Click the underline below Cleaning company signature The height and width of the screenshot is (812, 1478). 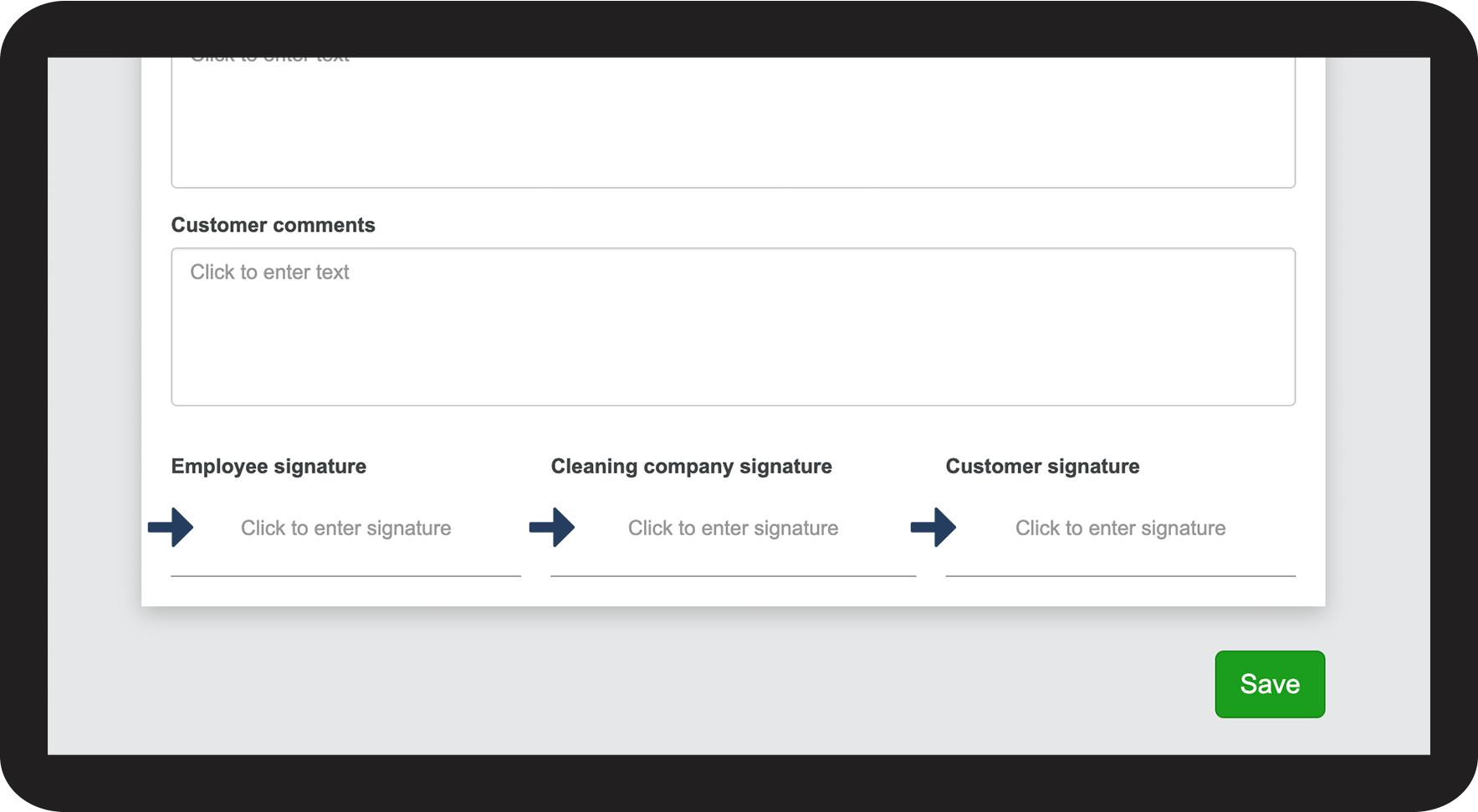pos(733,576)
